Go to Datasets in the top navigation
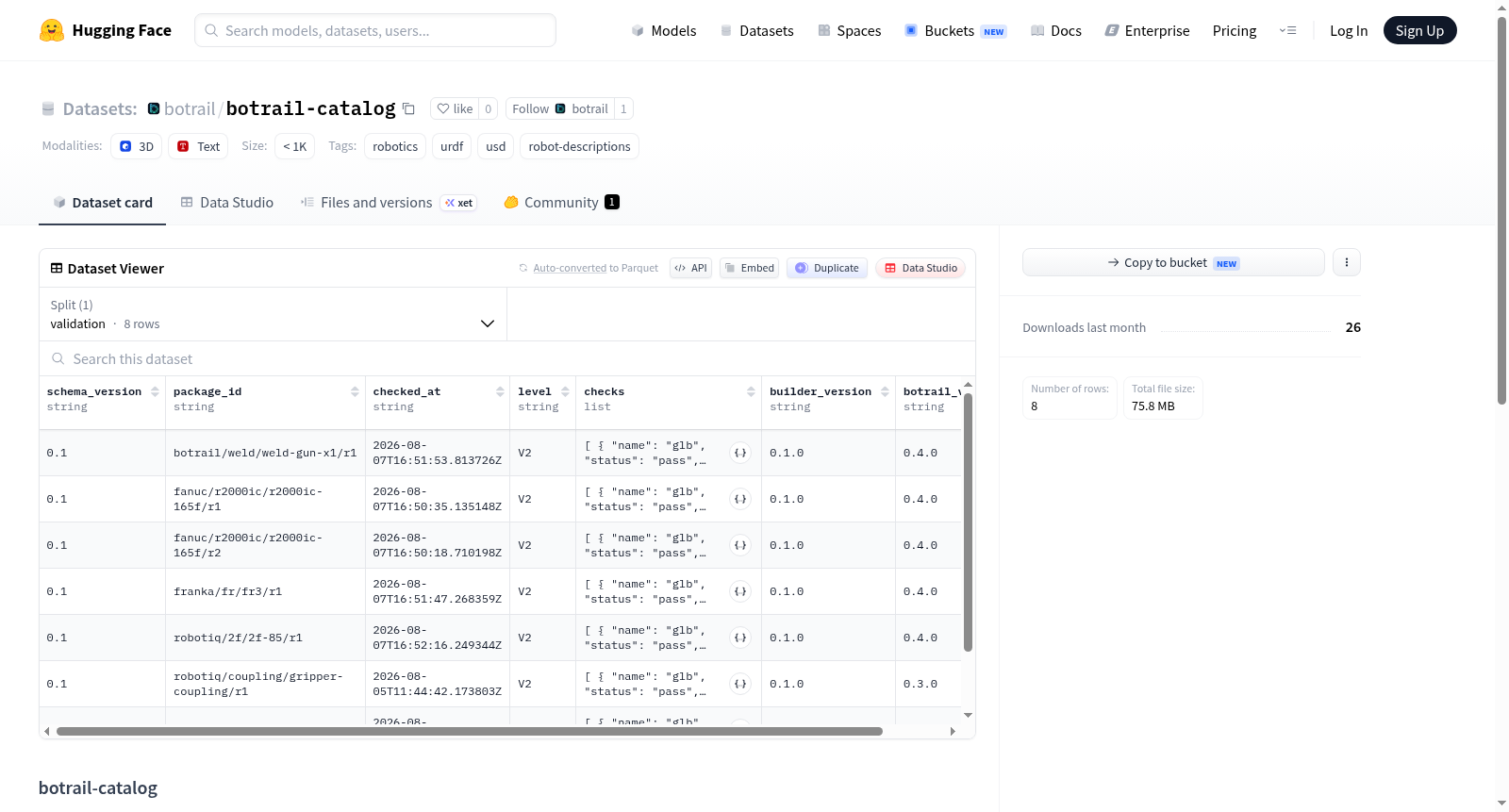Screen dimensions: 1509x812 757,30
